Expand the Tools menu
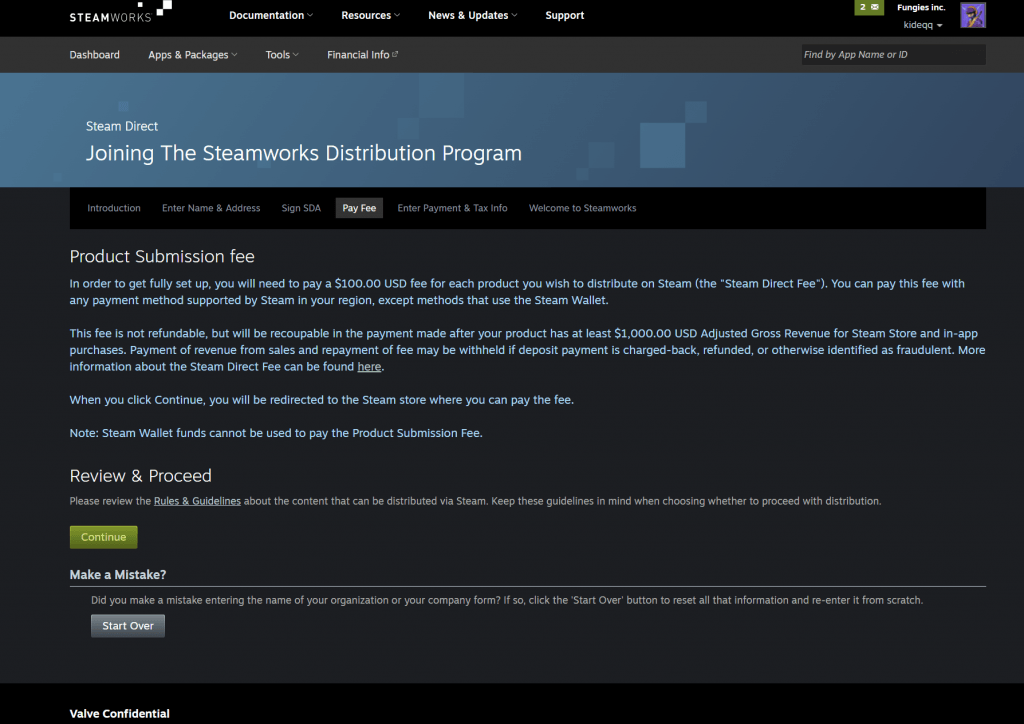 coord(282,55)
